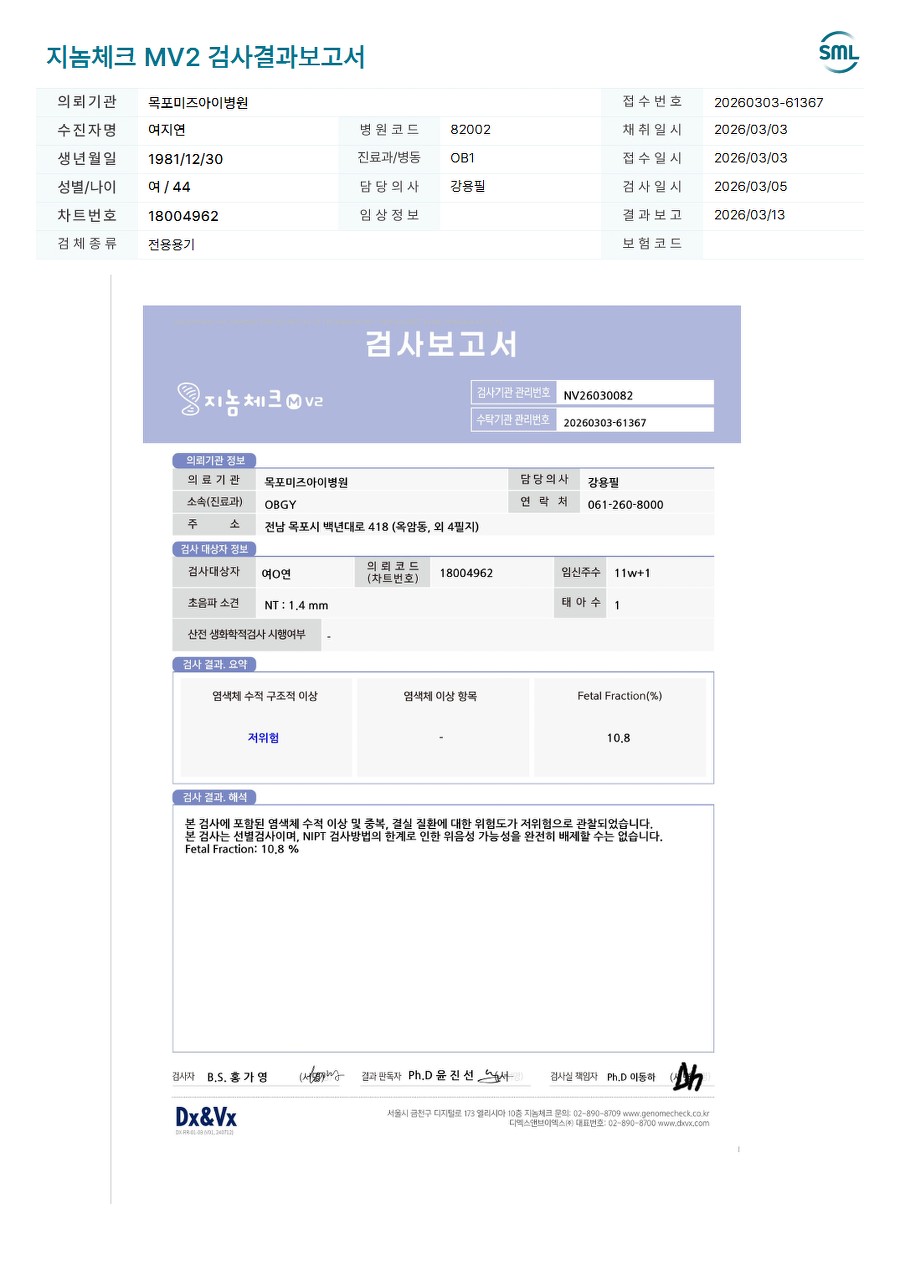Click the 지놈체크 MV2 logo in the banner
900x1271 pixels.
250,400
